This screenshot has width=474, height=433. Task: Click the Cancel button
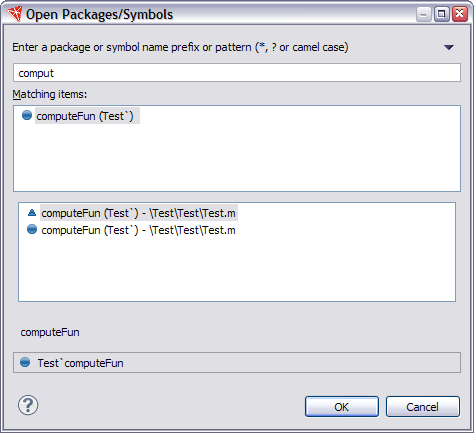tap(423, 407)
